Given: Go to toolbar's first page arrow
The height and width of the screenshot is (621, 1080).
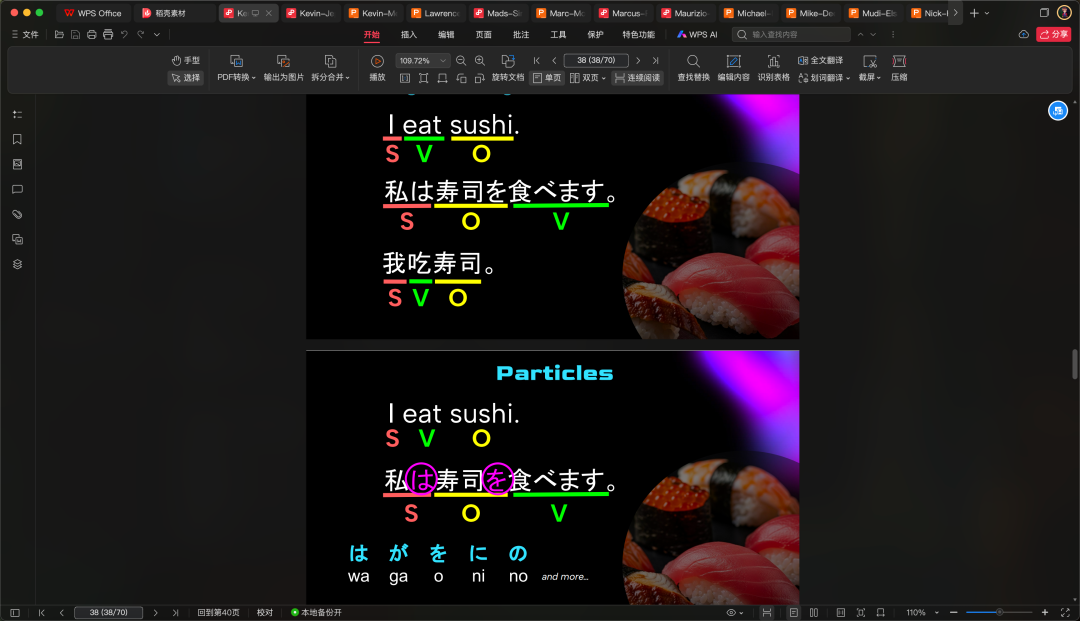Looking at the screenshot, I should [537, 61].
